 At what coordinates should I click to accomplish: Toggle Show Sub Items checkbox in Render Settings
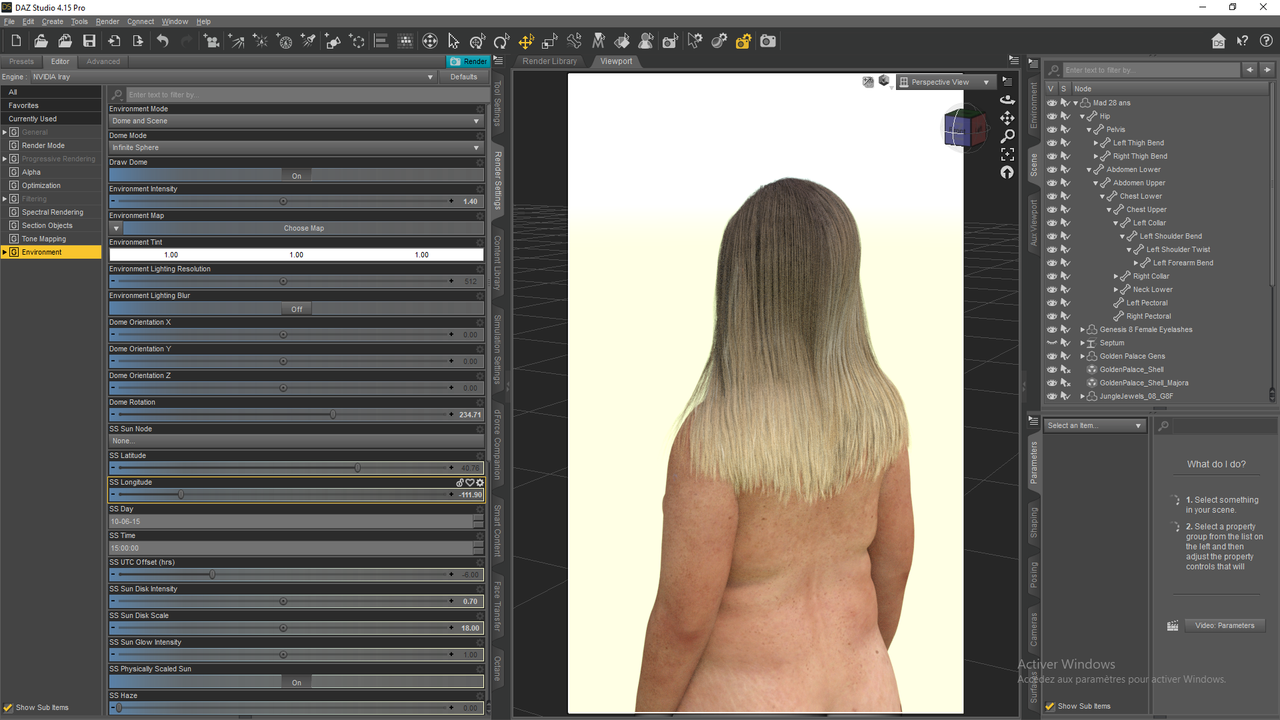8,707
